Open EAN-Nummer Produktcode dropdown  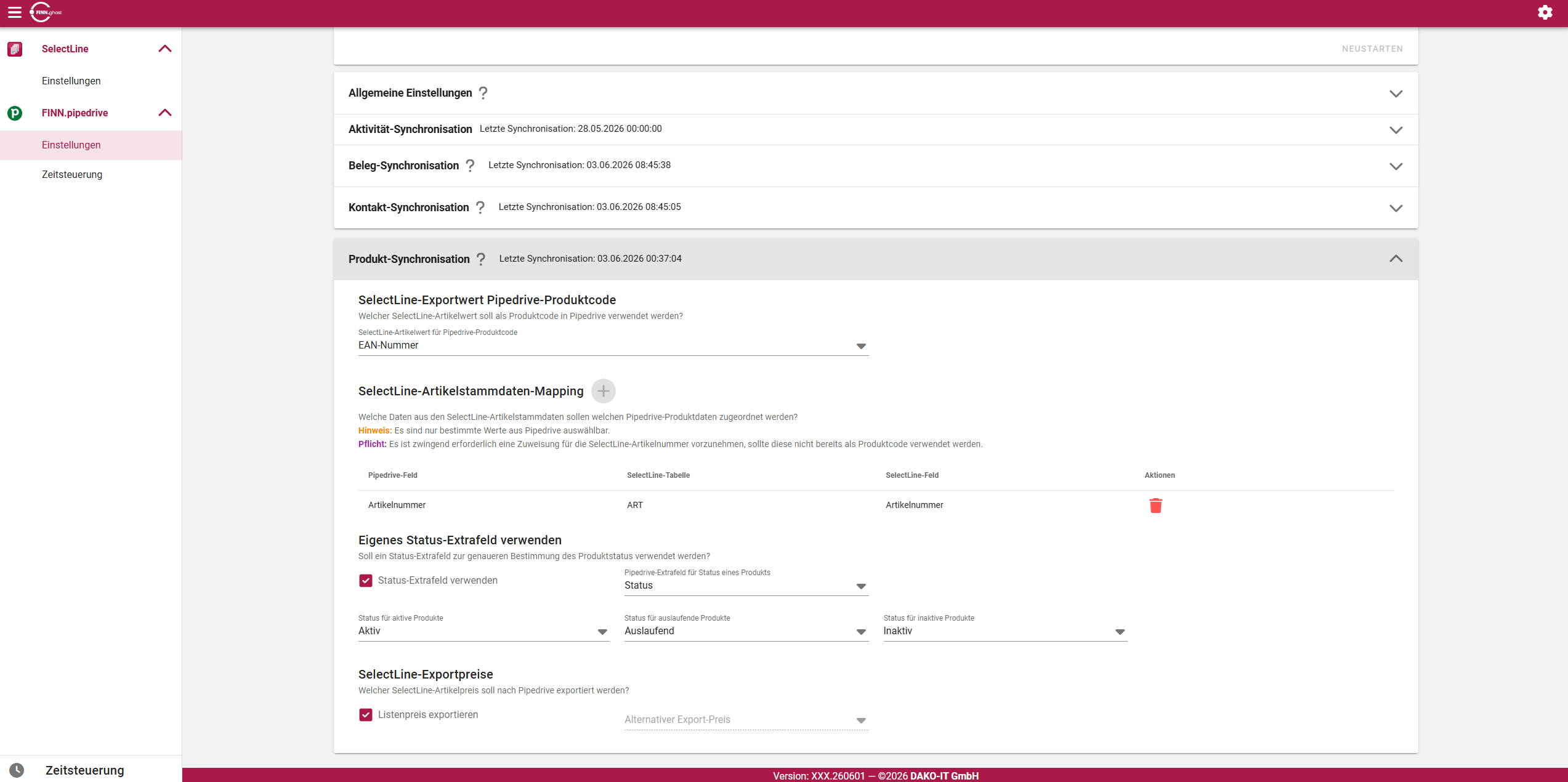tap(613, 345)
